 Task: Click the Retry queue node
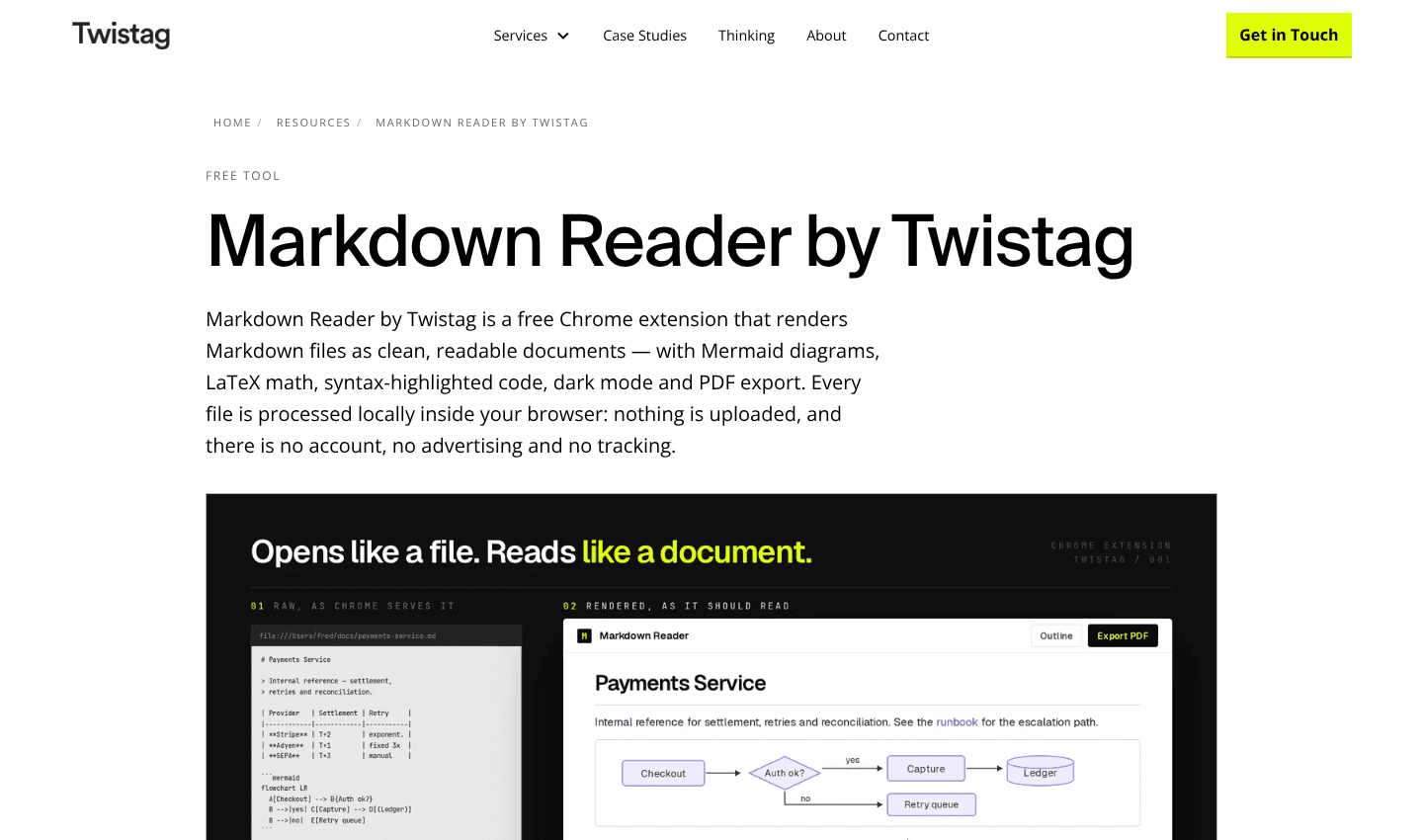931,804
